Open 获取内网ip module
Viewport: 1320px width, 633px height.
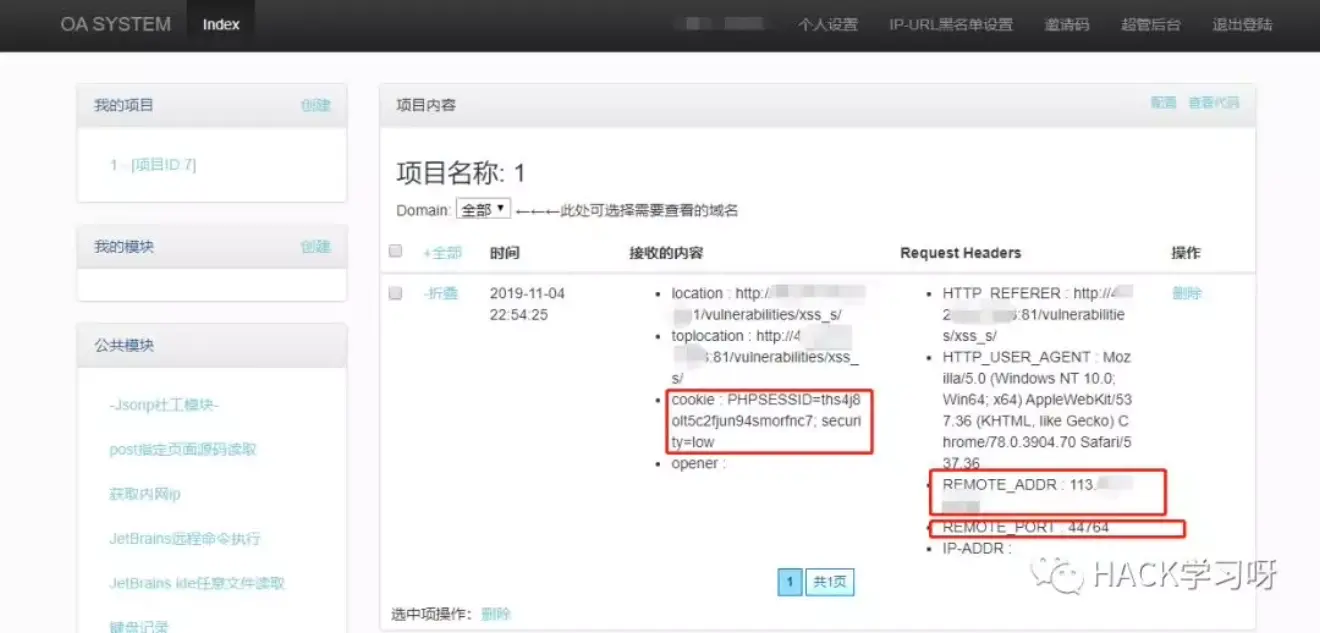click(x=145, y=494)
